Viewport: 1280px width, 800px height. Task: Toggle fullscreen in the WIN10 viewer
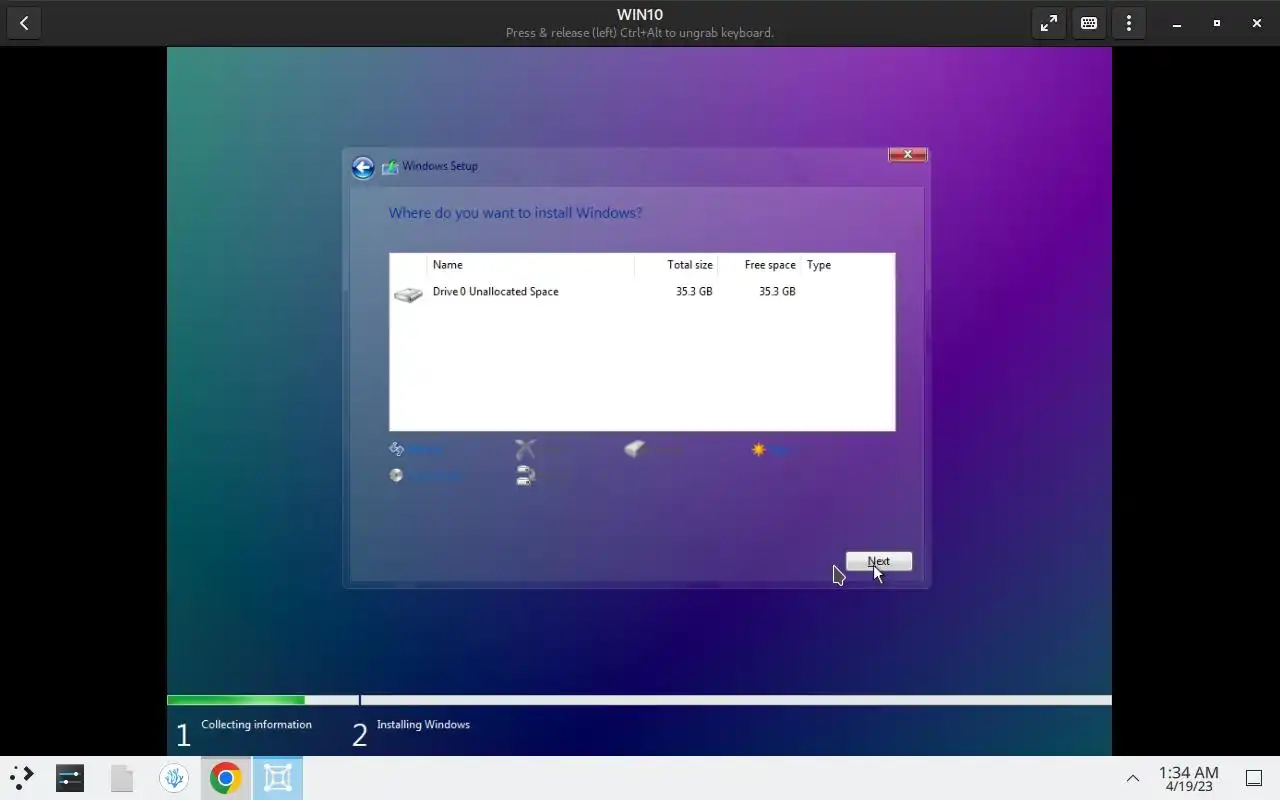point(1049,23)
